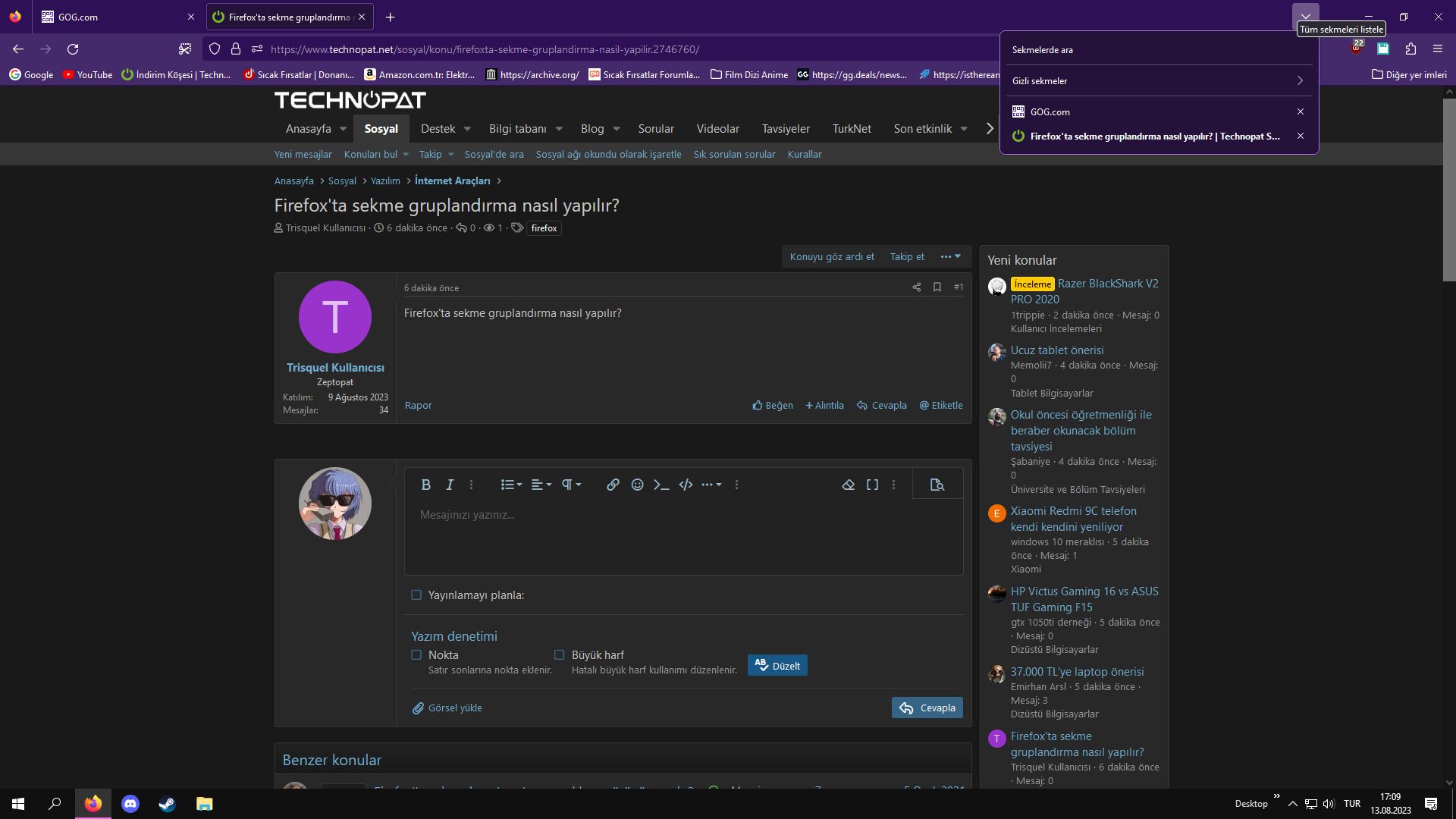
Task: Open the list formatting dropdown in editor
Action: tap(511, 485)
